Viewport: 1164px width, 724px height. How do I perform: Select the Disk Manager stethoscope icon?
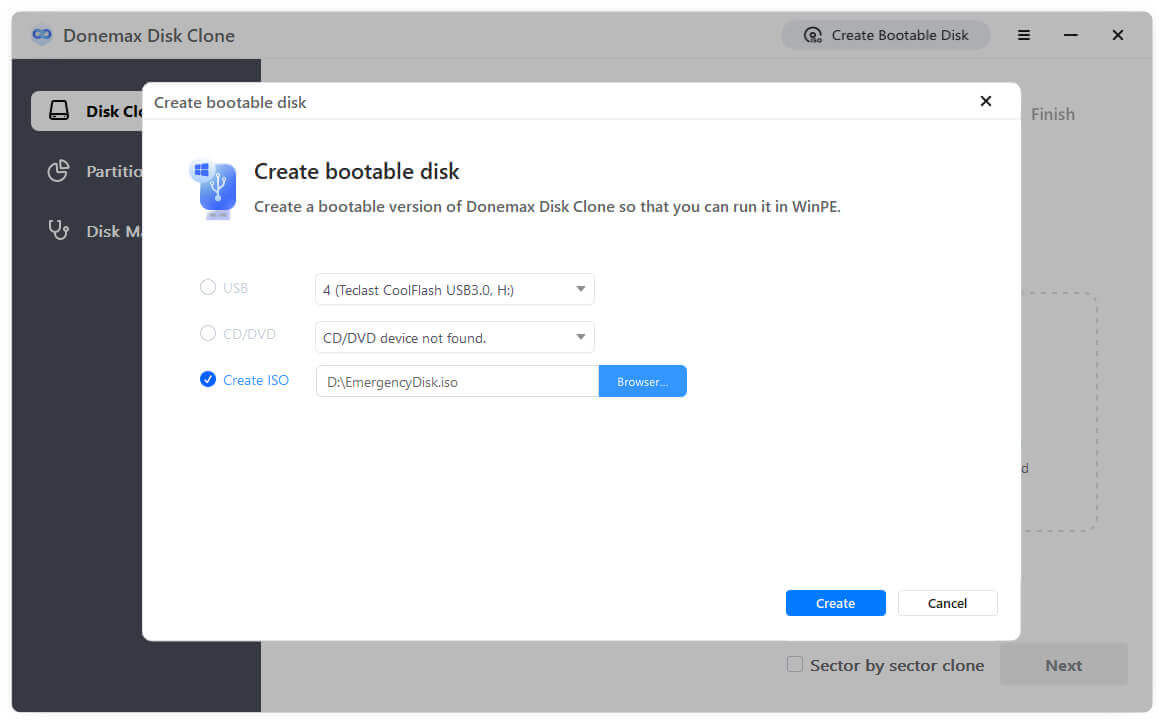59,231
